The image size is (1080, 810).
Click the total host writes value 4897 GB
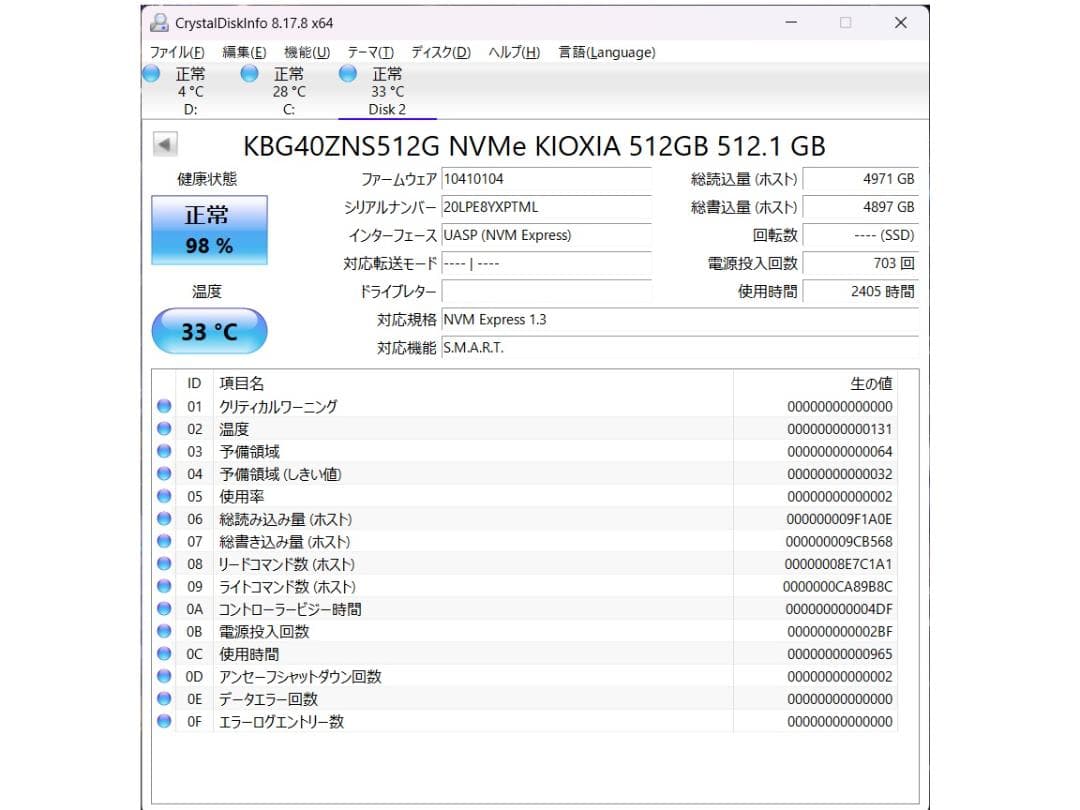861,207
